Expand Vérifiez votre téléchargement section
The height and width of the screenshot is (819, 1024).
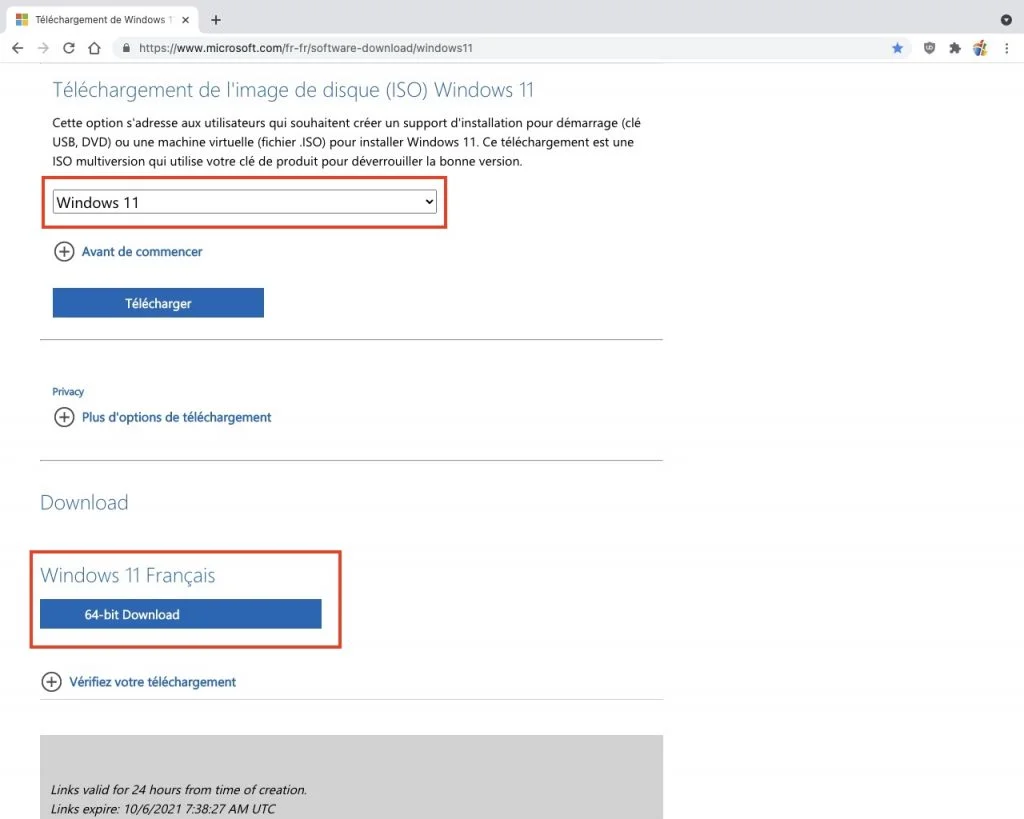tap(138, 682)
